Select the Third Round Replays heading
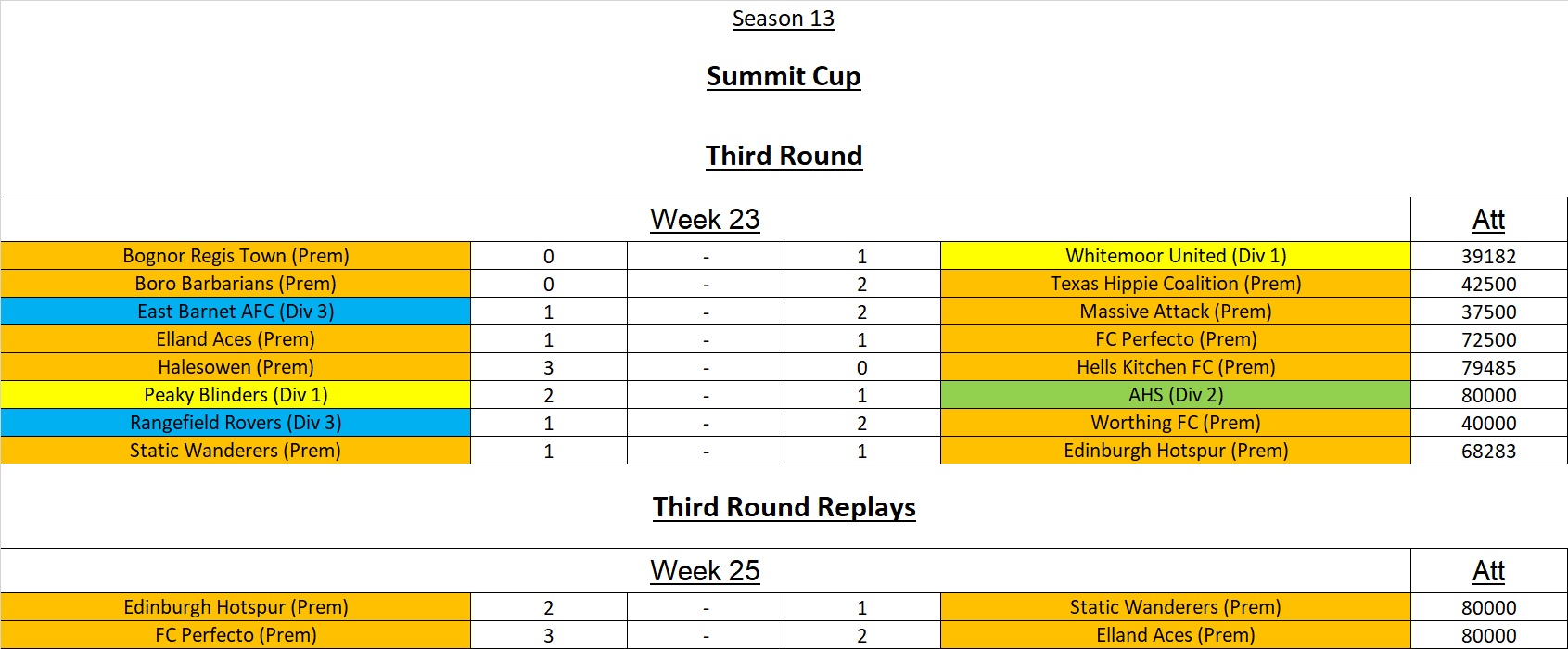Viewport: 1568px width, 649px height. [x=784, y=507]
